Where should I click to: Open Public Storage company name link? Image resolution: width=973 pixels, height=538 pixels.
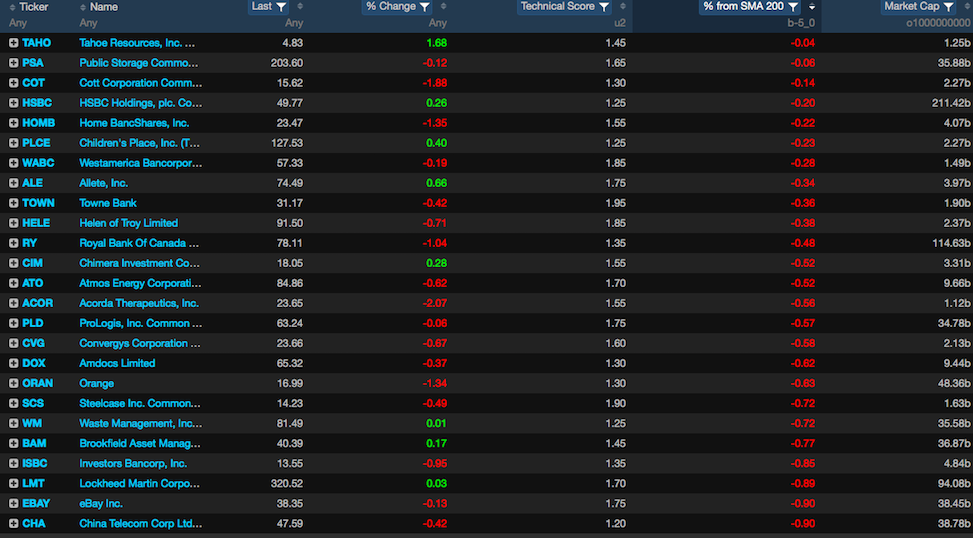(x=139, y=63)
